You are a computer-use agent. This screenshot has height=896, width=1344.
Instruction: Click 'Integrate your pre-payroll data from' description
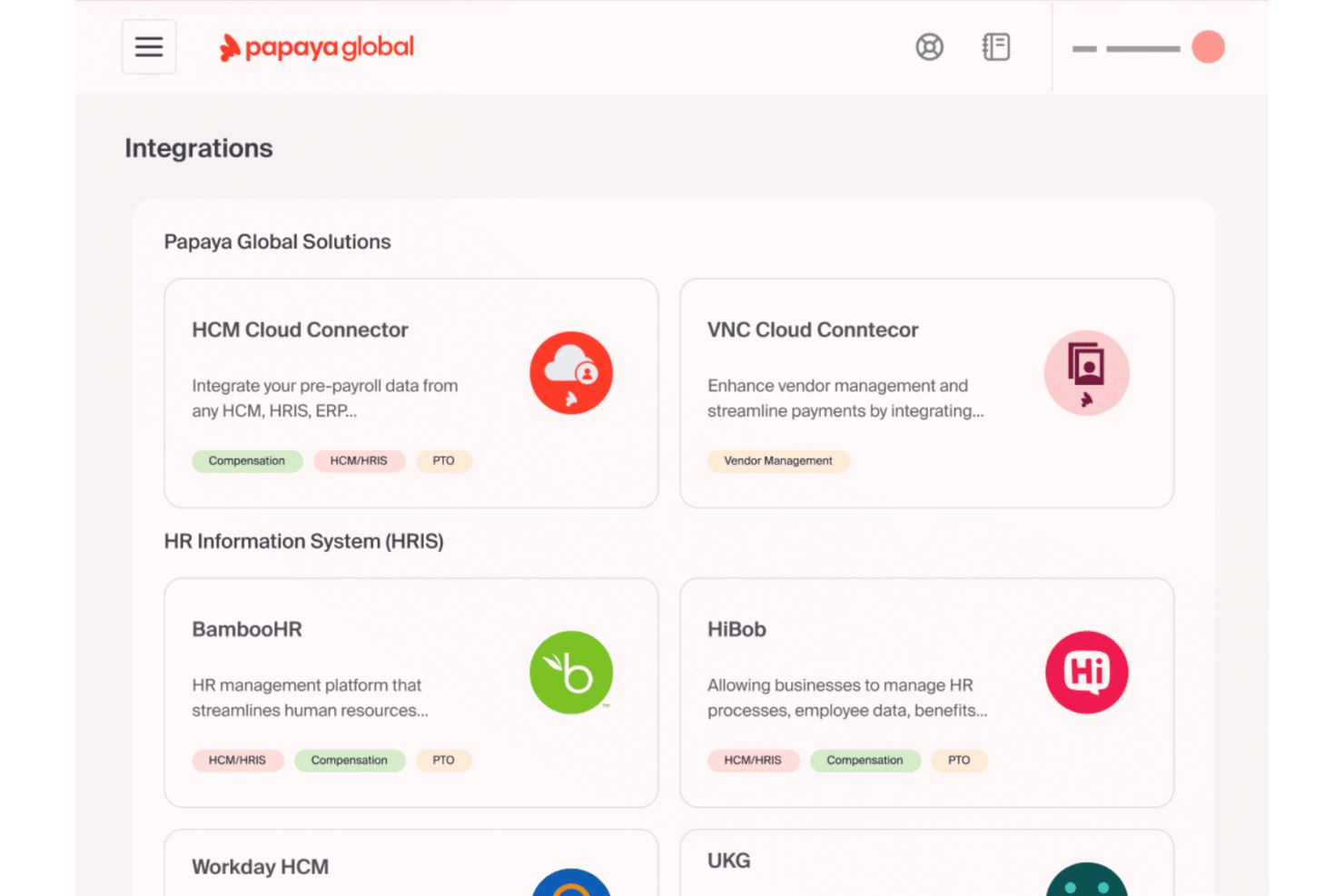tap(325, 386)
